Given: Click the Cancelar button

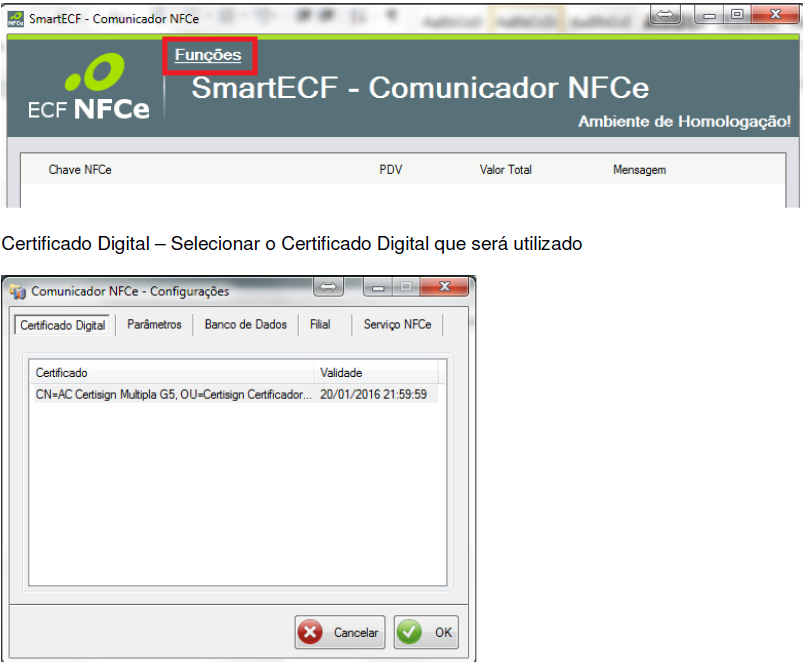Looking at the screenshot, I should (340, 632).
